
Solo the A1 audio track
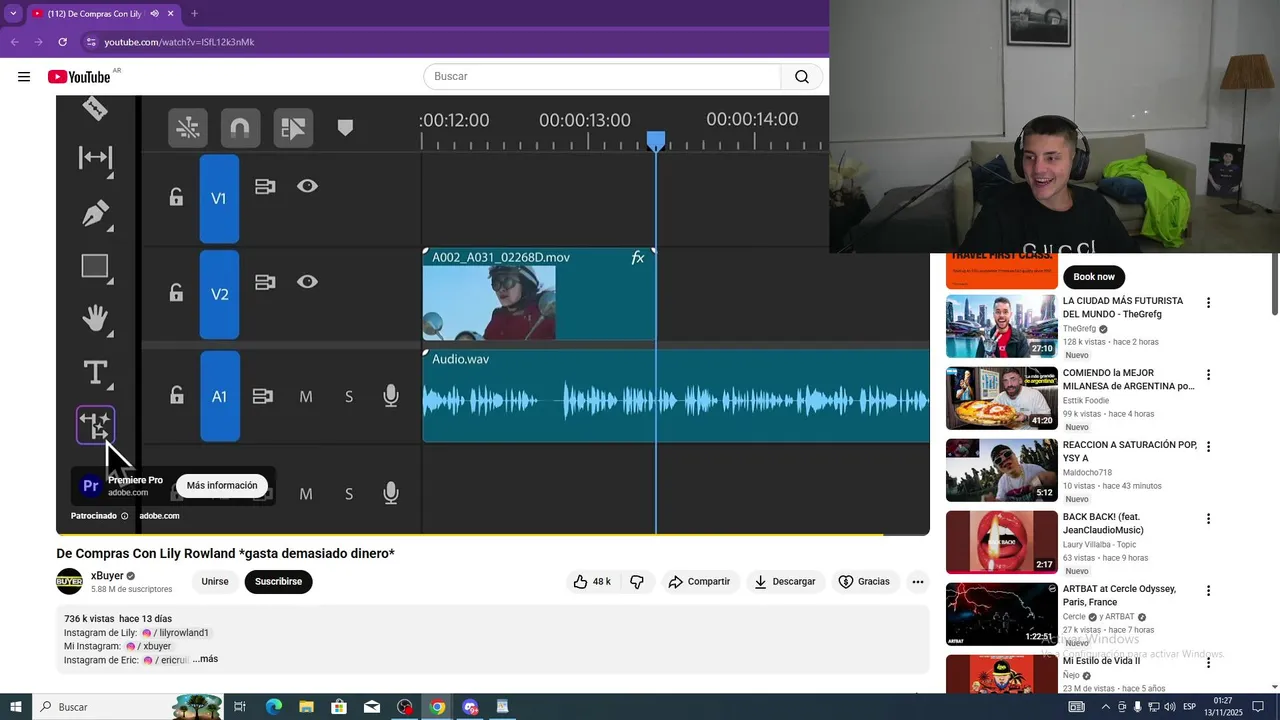pyautogui.click(x=349, y=397)
